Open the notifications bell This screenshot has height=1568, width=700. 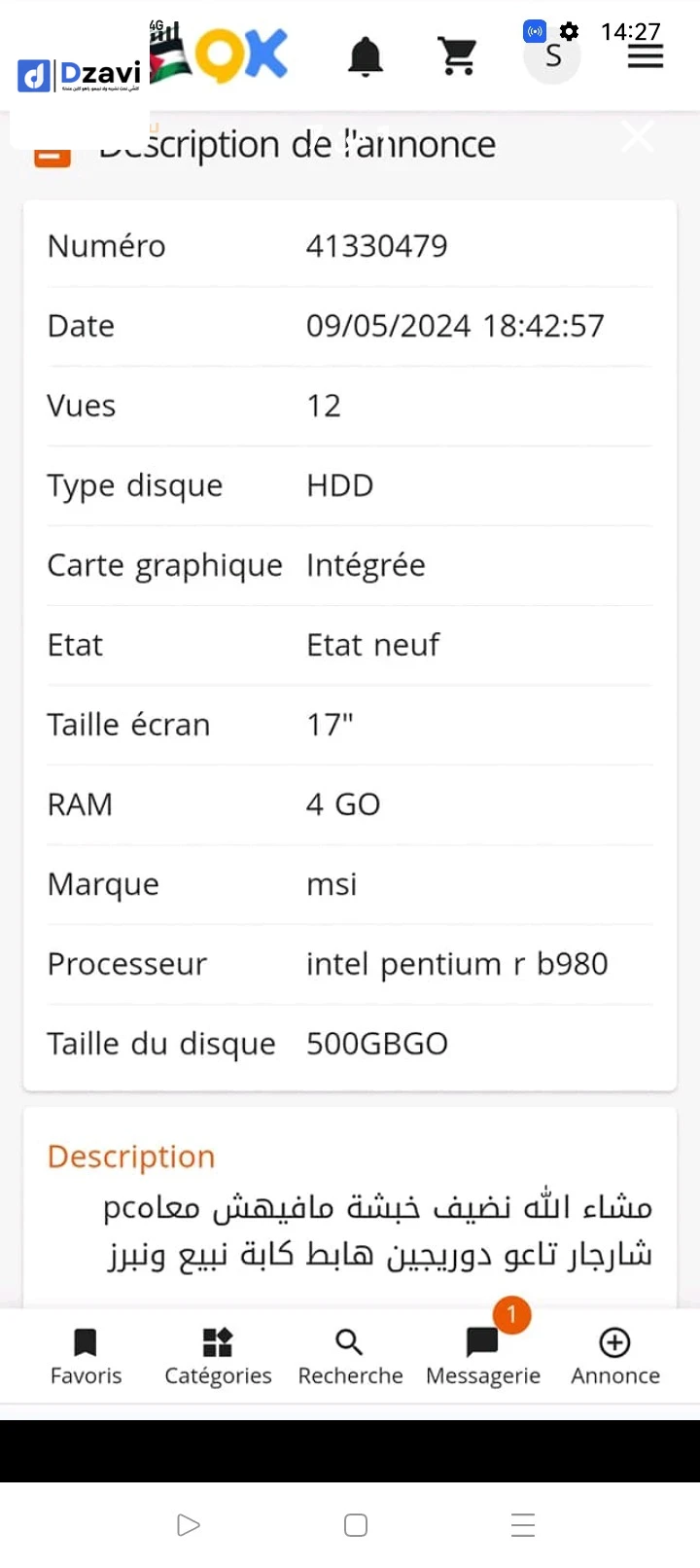(x=366, y=56)
